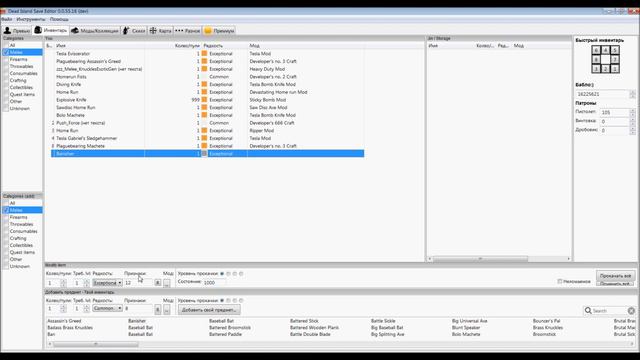Select Badass Brass Knuckles in the add list
The height and width of the screenshot is (360, 640).
click(70, 327)
